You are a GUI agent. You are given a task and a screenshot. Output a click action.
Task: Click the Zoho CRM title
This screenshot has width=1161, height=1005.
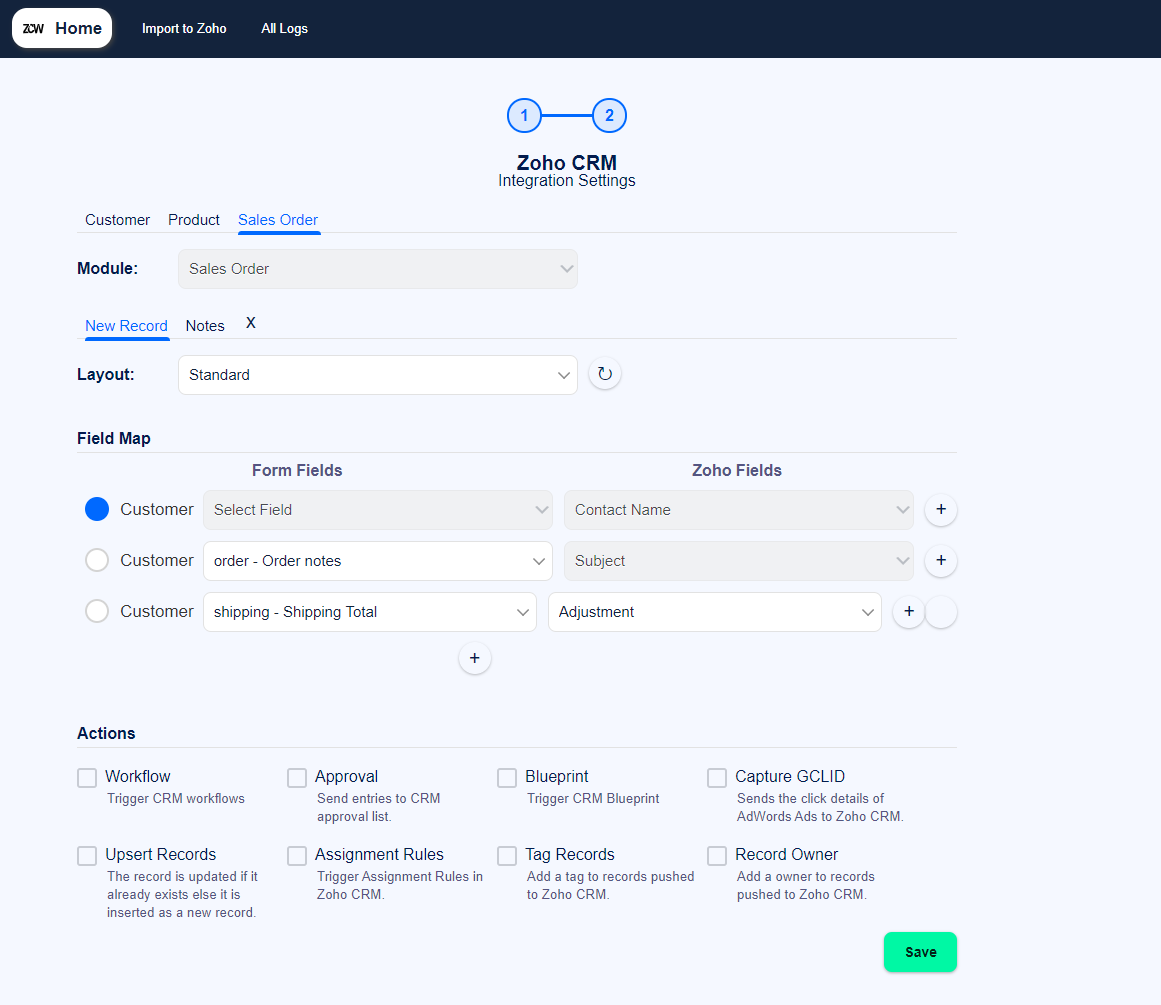[x=566, y=162]
